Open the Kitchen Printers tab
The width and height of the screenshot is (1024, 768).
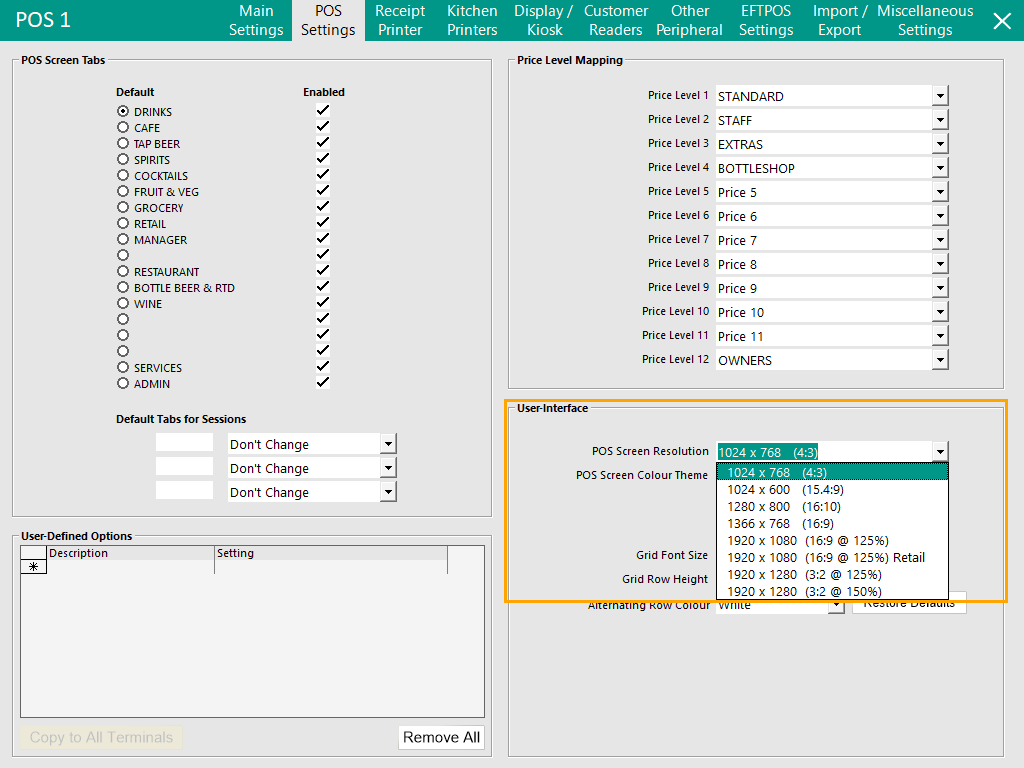point(472,21)
